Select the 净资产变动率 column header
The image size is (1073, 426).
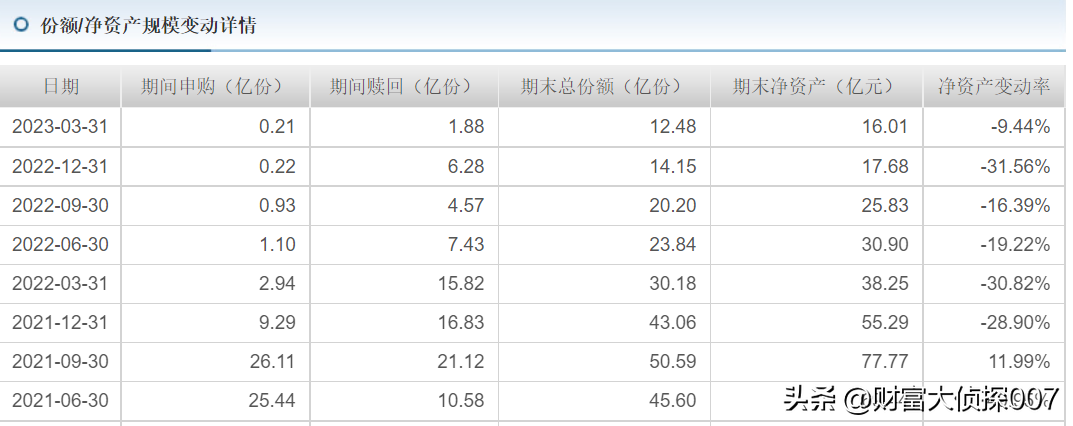tap(994, 86)
